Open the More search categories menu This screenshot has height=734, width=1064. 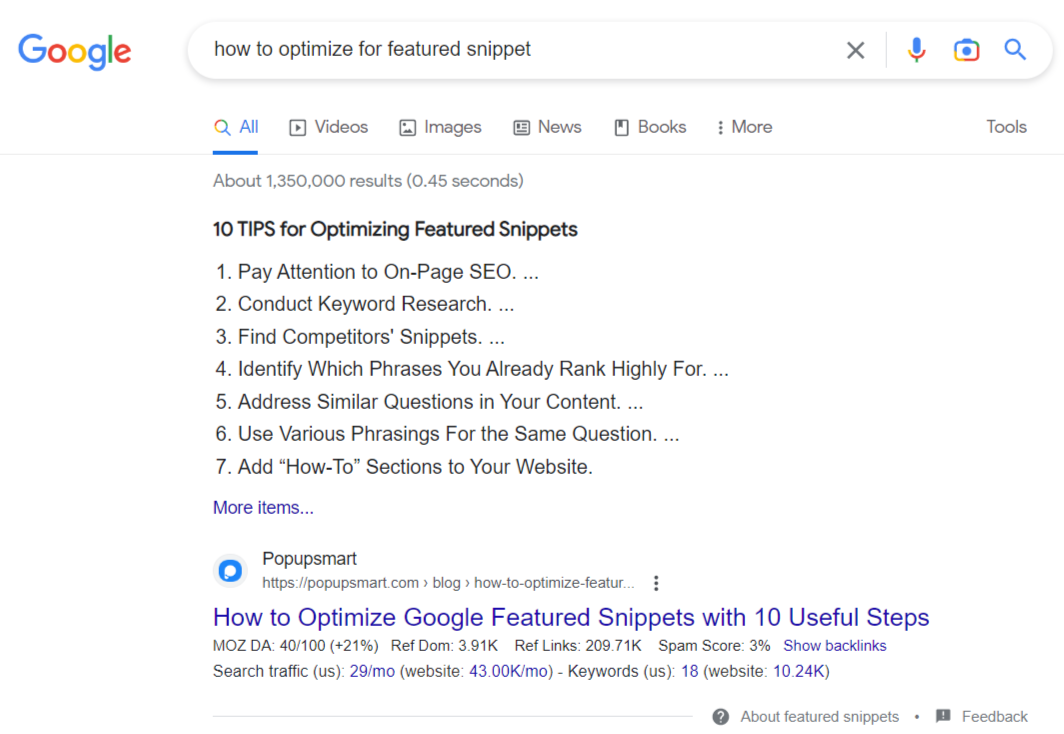[x=743, y=127]
